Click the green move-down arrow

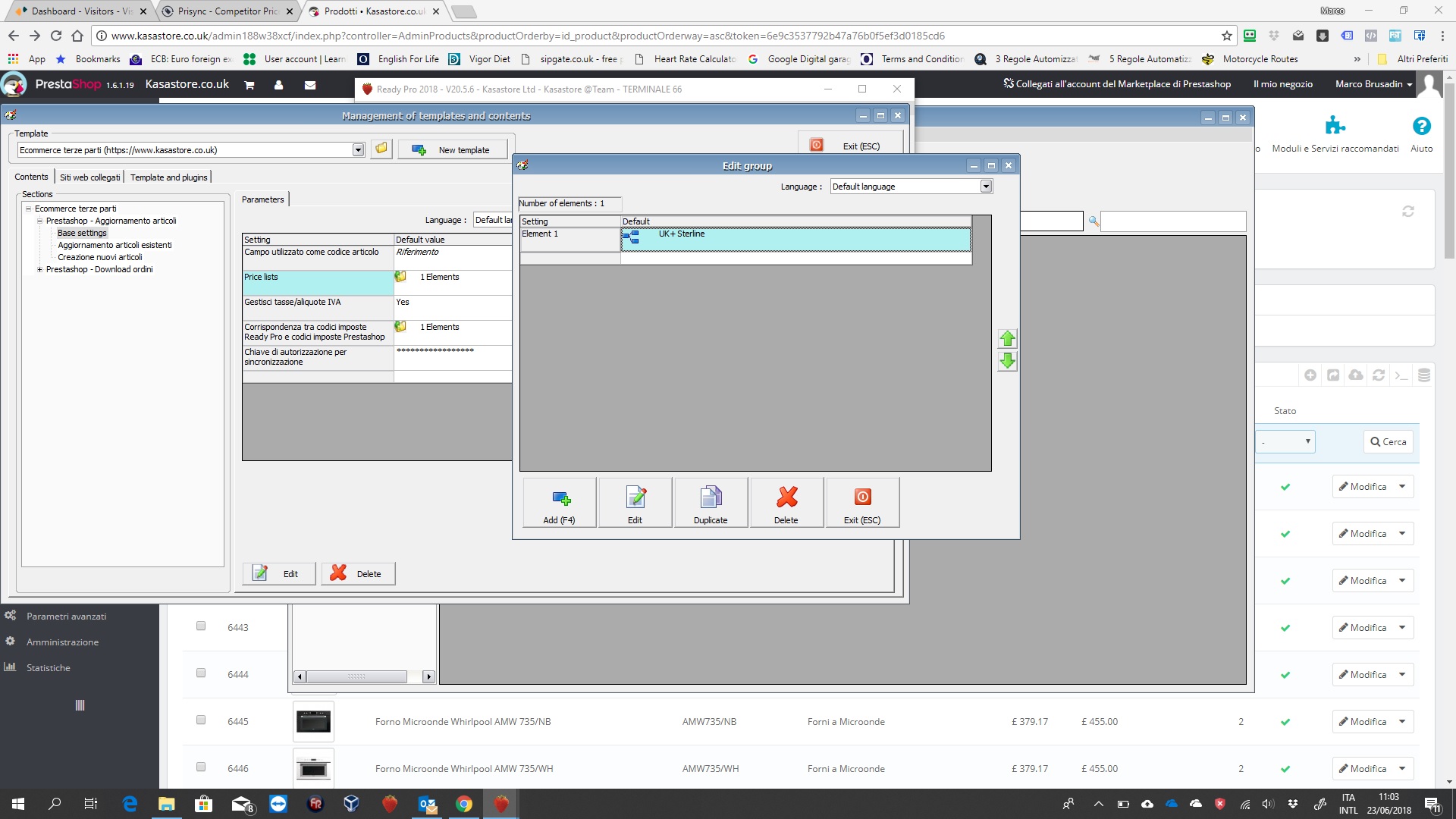[1007, 361]
